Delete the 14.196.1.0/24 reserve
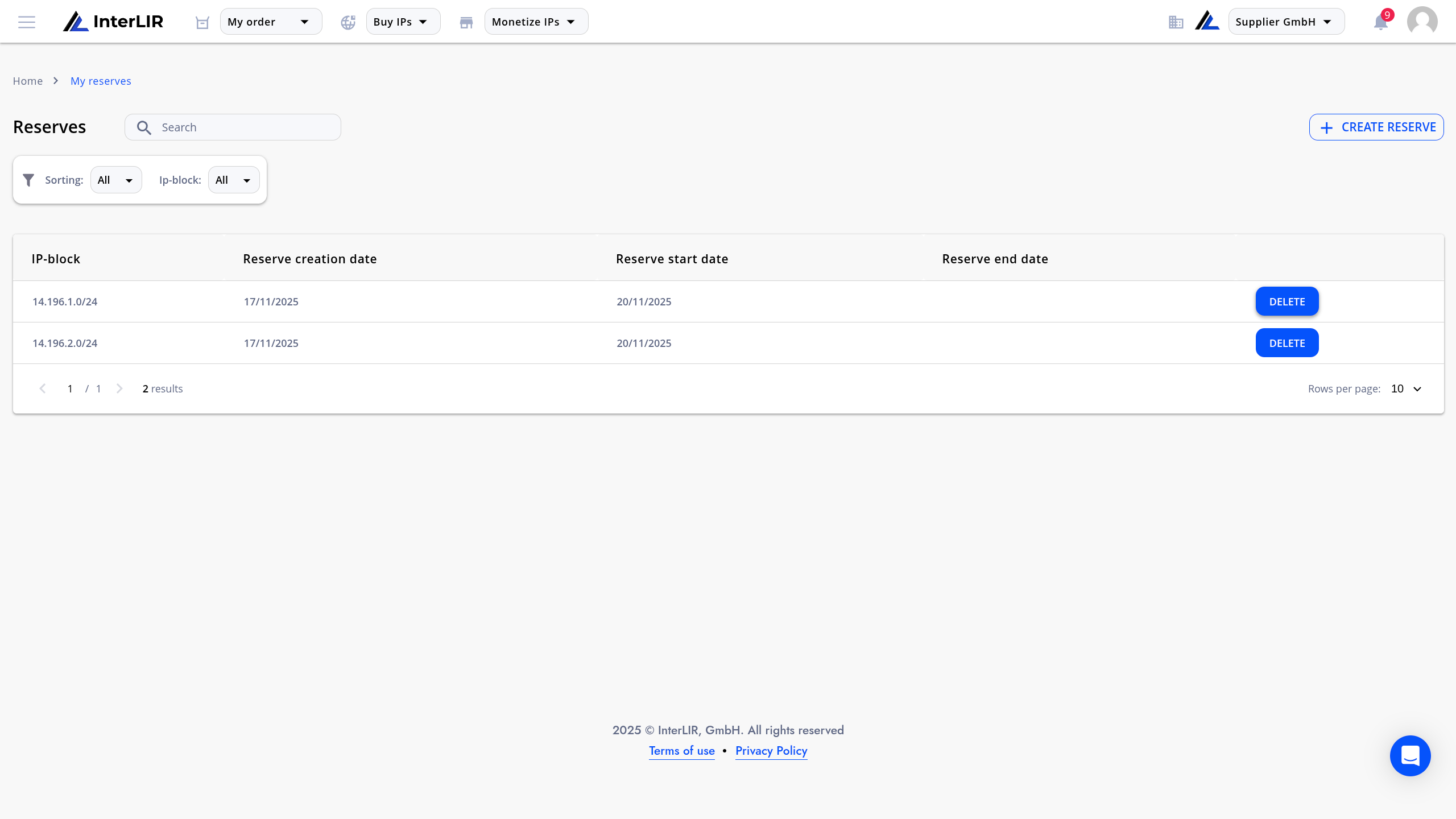The height and width of the screenshot is (819, 1456). point(1287,301)
